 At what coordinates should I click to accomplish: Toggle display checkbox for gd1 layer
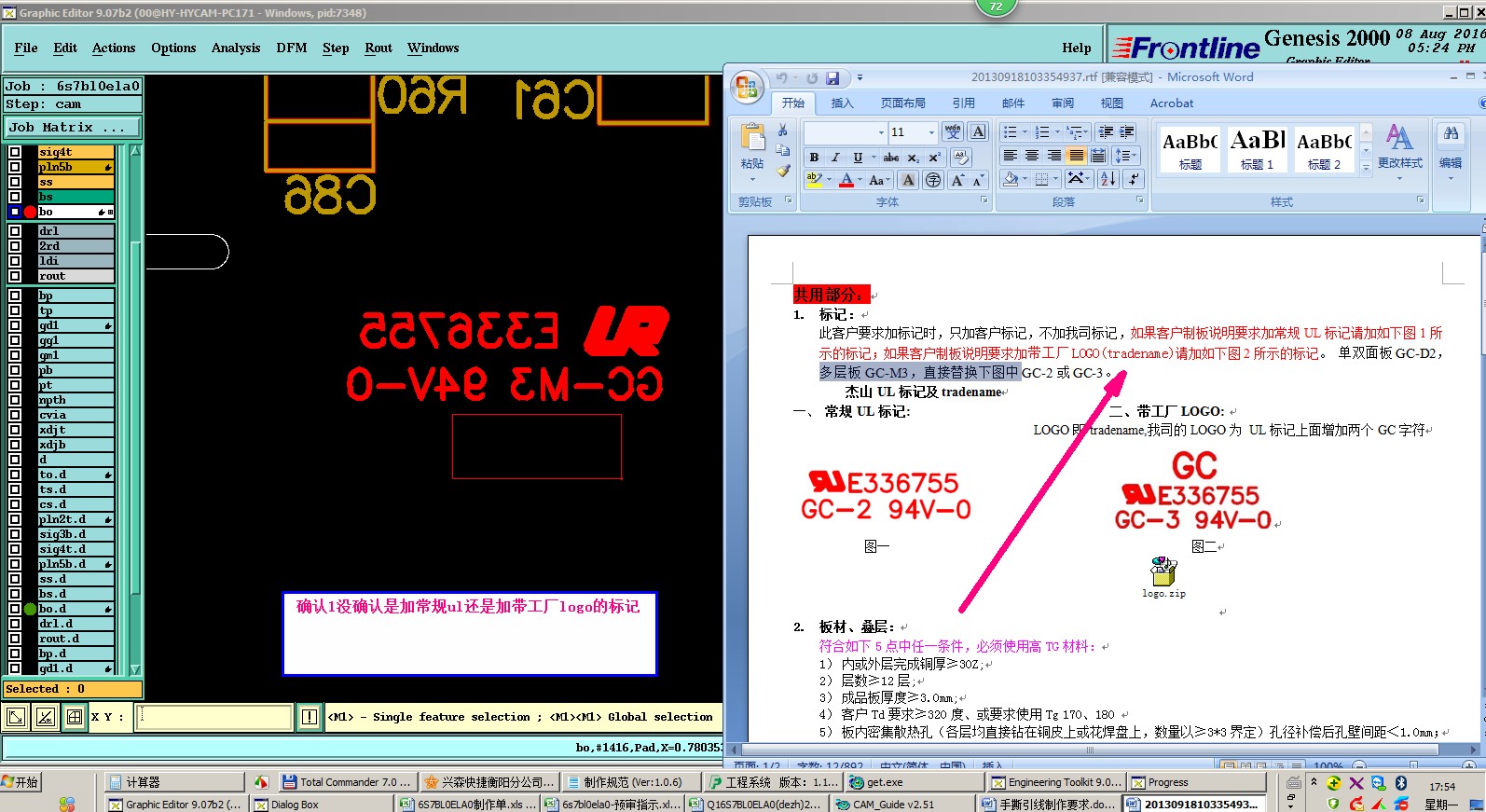click(15, 325)
